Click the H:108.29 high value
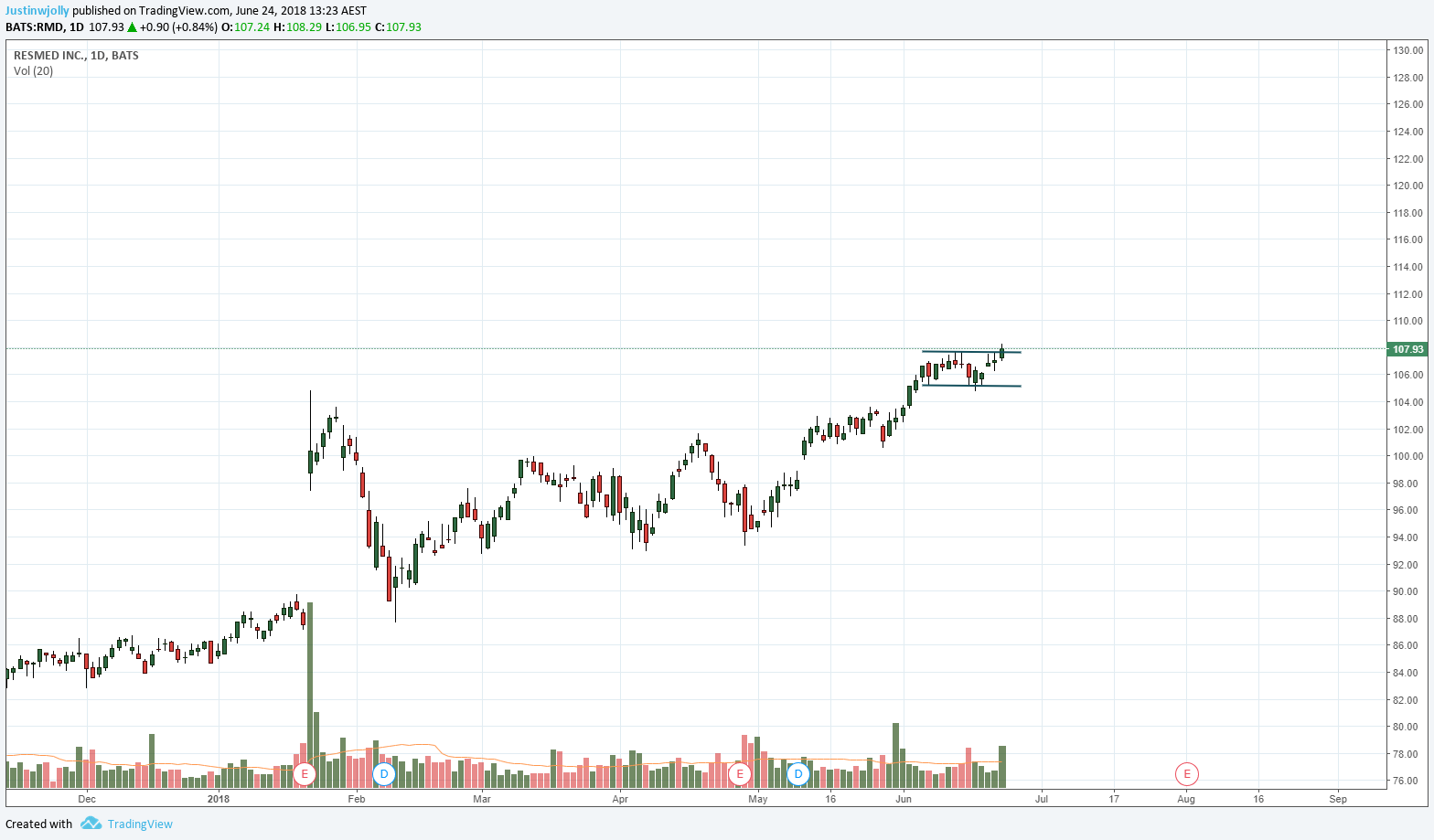This screenshot has height=840, width=1434. pyautogui.click(x=297, y=27)
